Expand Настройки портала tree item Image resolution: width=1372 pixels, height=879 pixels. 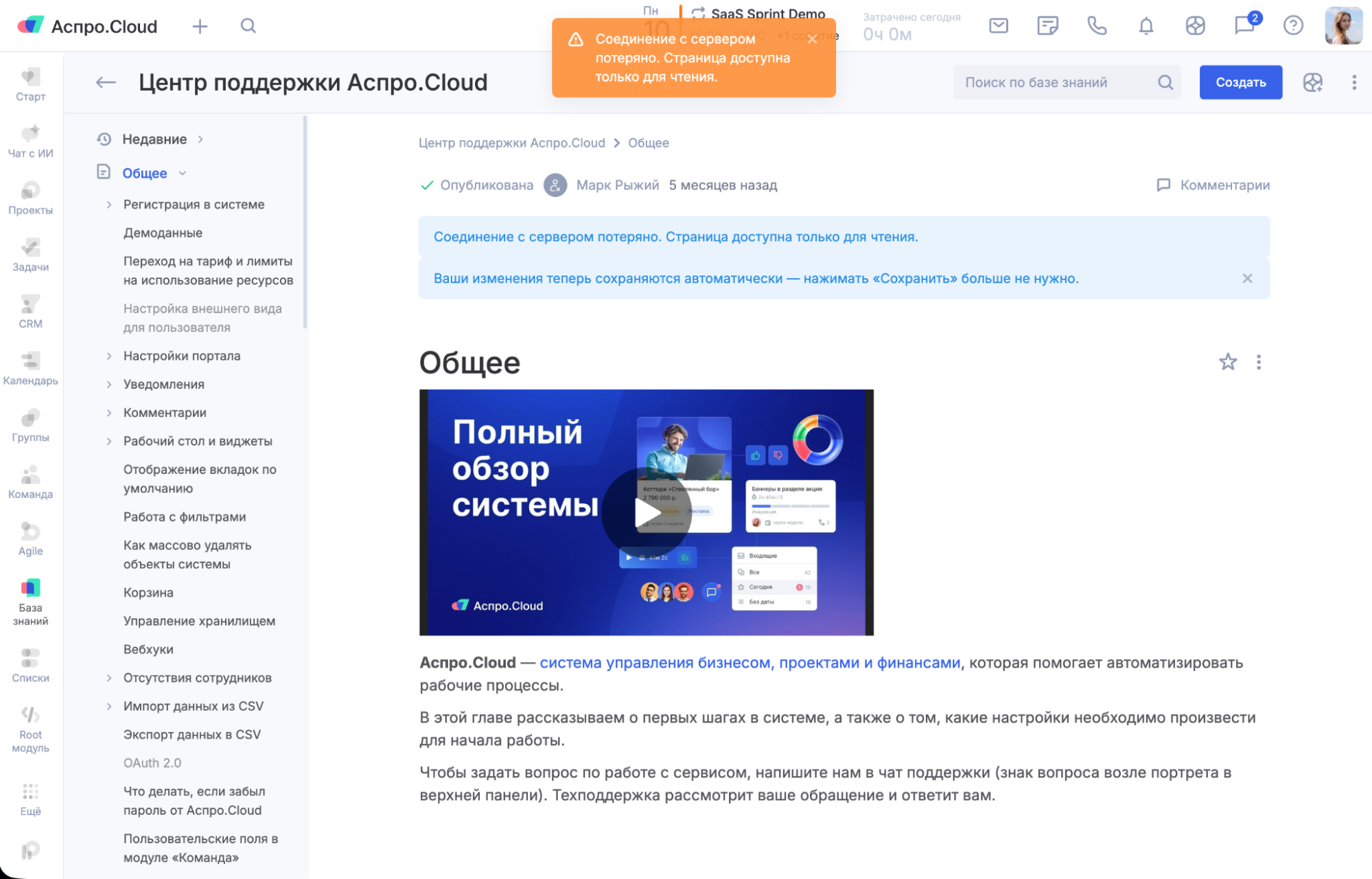click(109, 356)
